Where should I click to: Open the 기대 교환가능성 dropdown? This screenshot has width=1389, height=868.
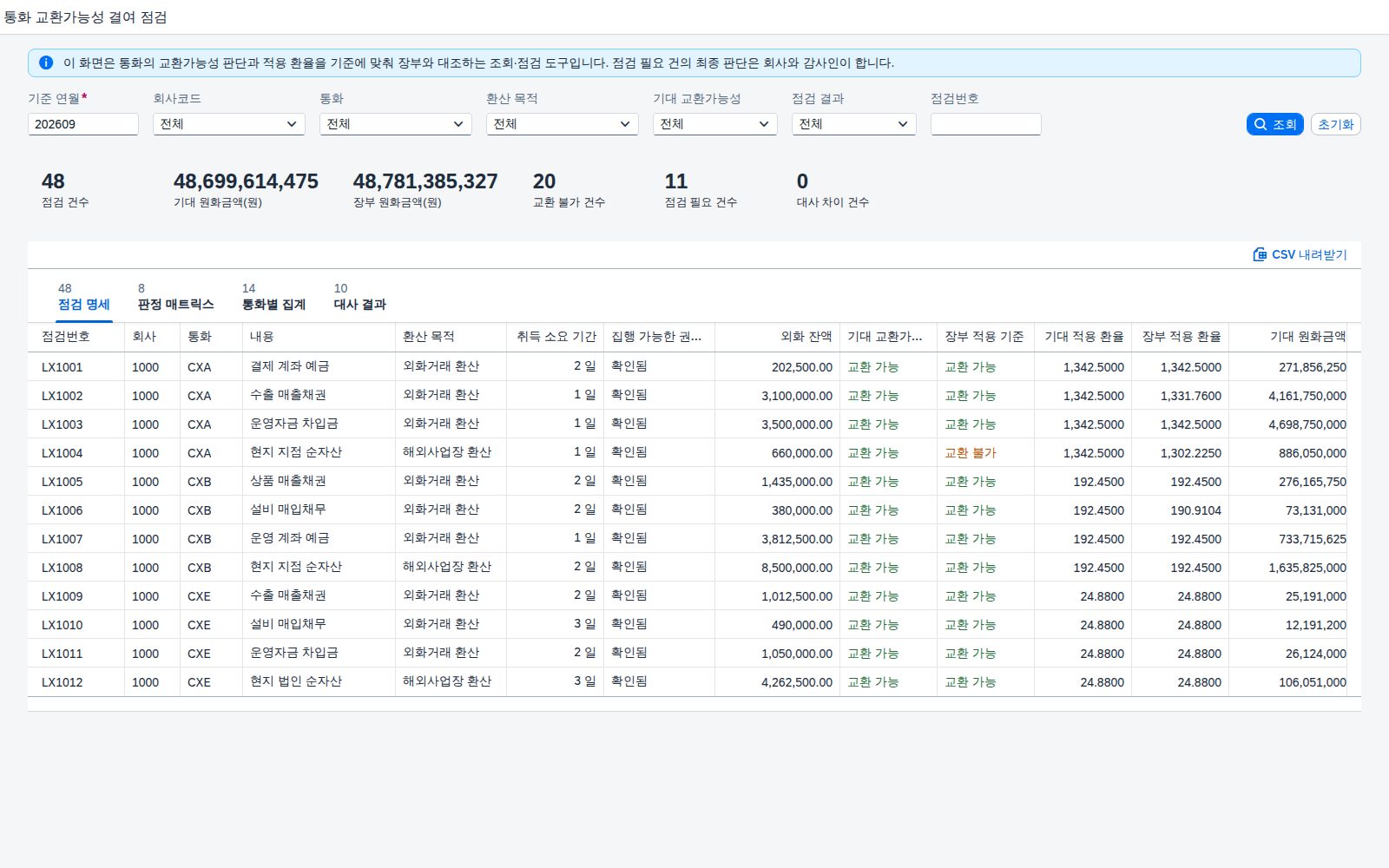[715, 124]
